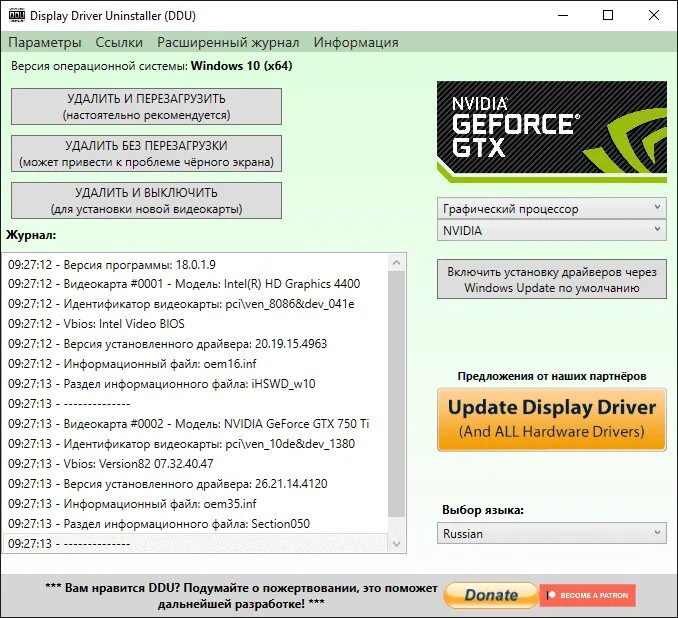Close the Display Driver Uninstaller window
The height and width of the screenshot is (618, 678).
pos(654,16)
